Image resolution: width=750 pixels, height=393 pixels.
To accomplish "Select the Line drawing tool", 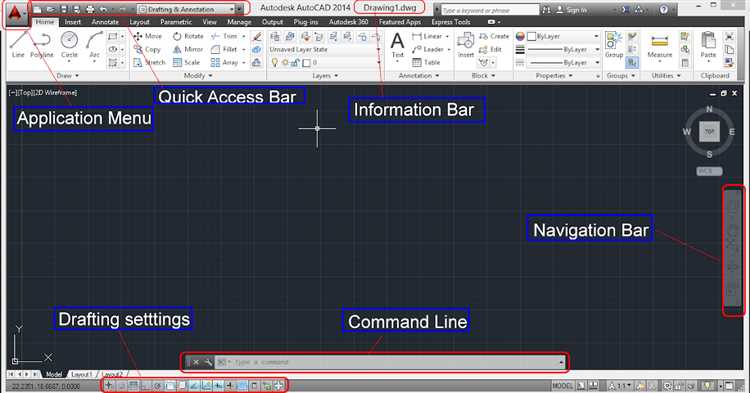I will tap(18, 45).
